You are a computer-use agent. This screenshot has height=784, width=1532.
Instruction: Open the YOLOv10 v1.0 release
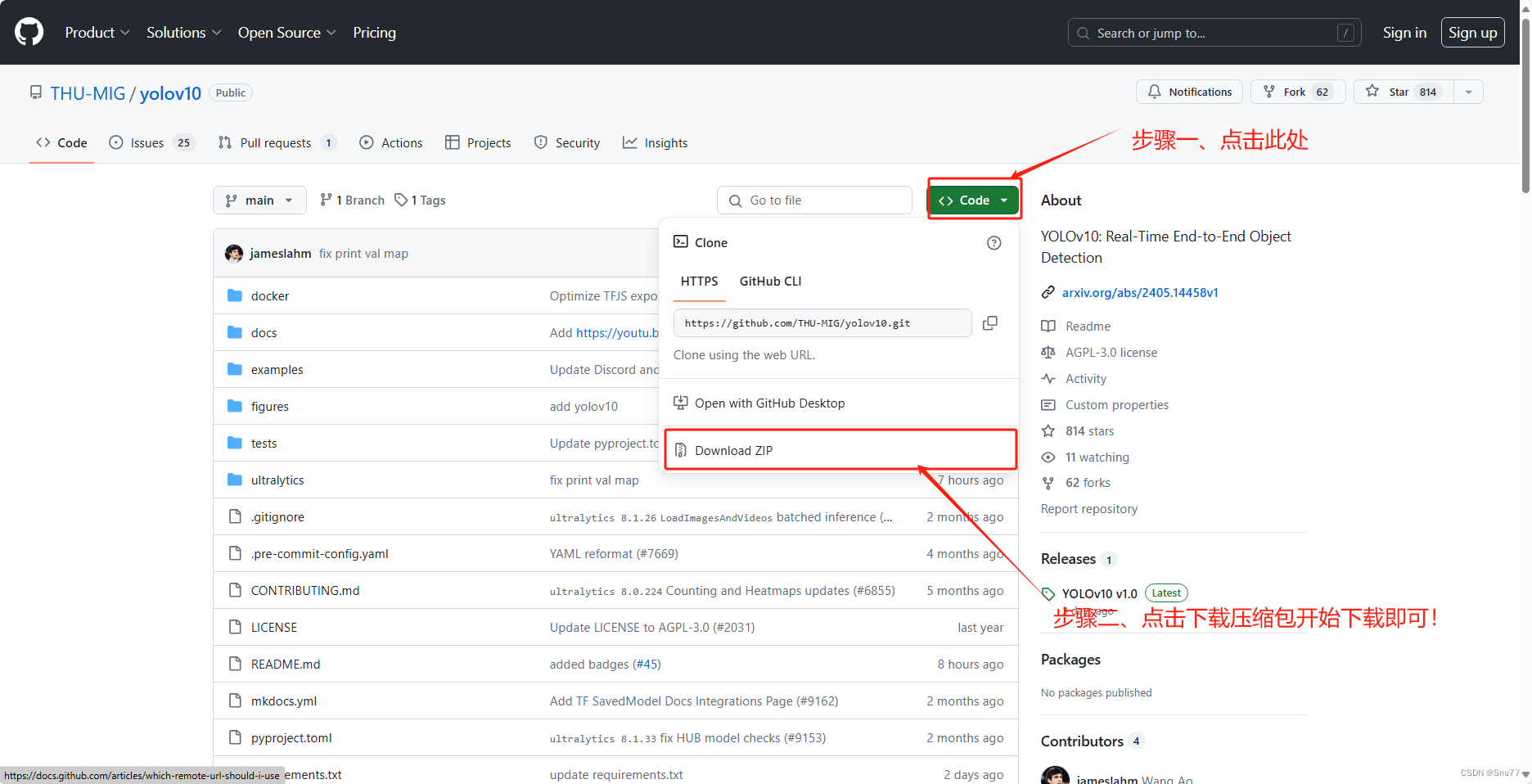pos(1099,593)
